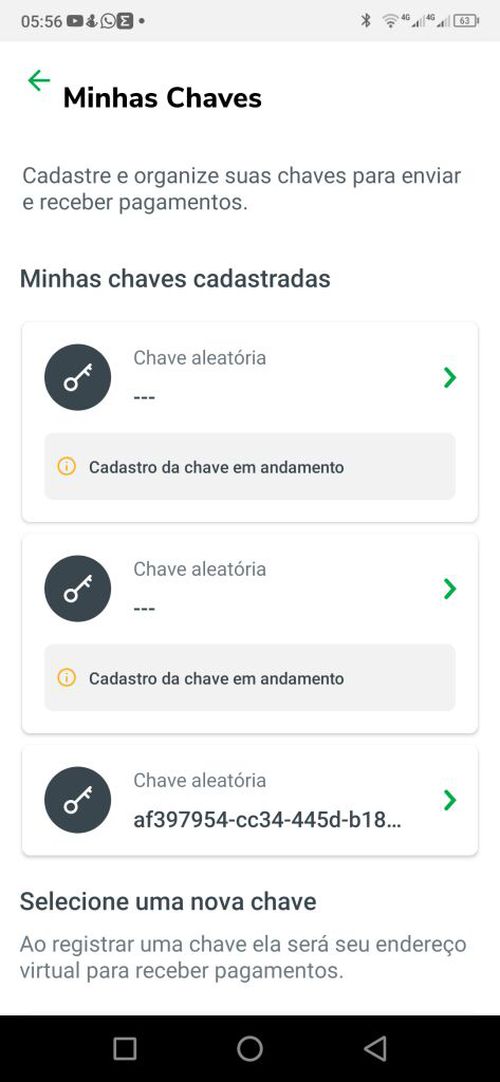Tap the first 'Chave aleatória' label
The height and width of the screenshot is (1082, 500).
pos(199,357)
